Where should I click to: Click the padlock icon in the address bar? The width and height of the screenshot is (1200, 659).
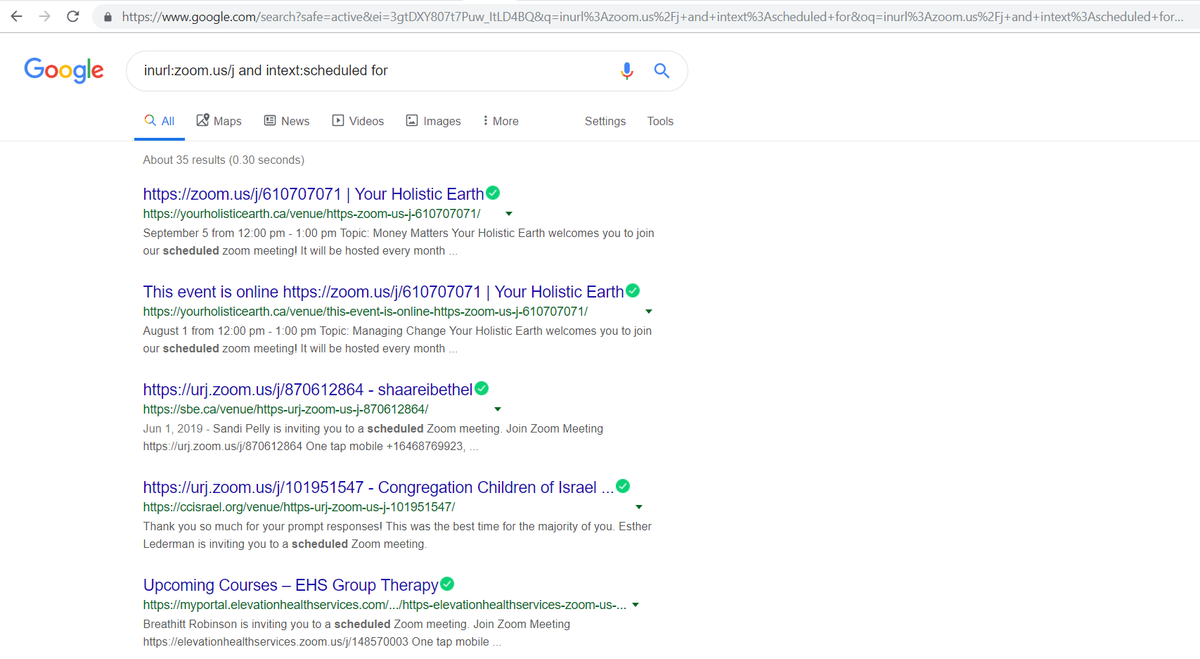pyautogui.click(x=106, y=17)
